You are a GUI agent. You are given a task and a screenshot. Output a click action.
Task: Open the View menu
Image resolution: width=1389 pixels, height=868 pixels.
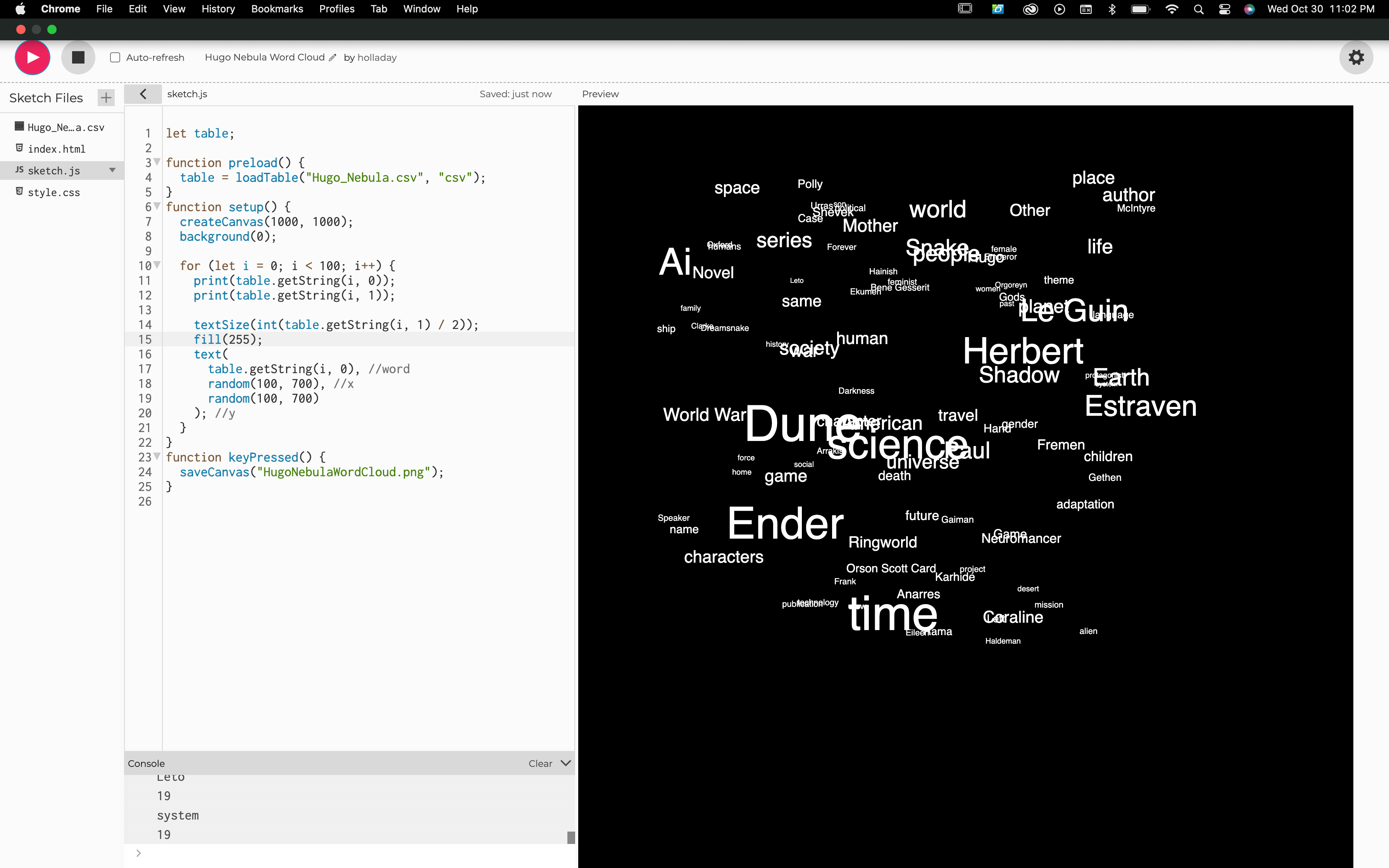click(x=174, y=9)
